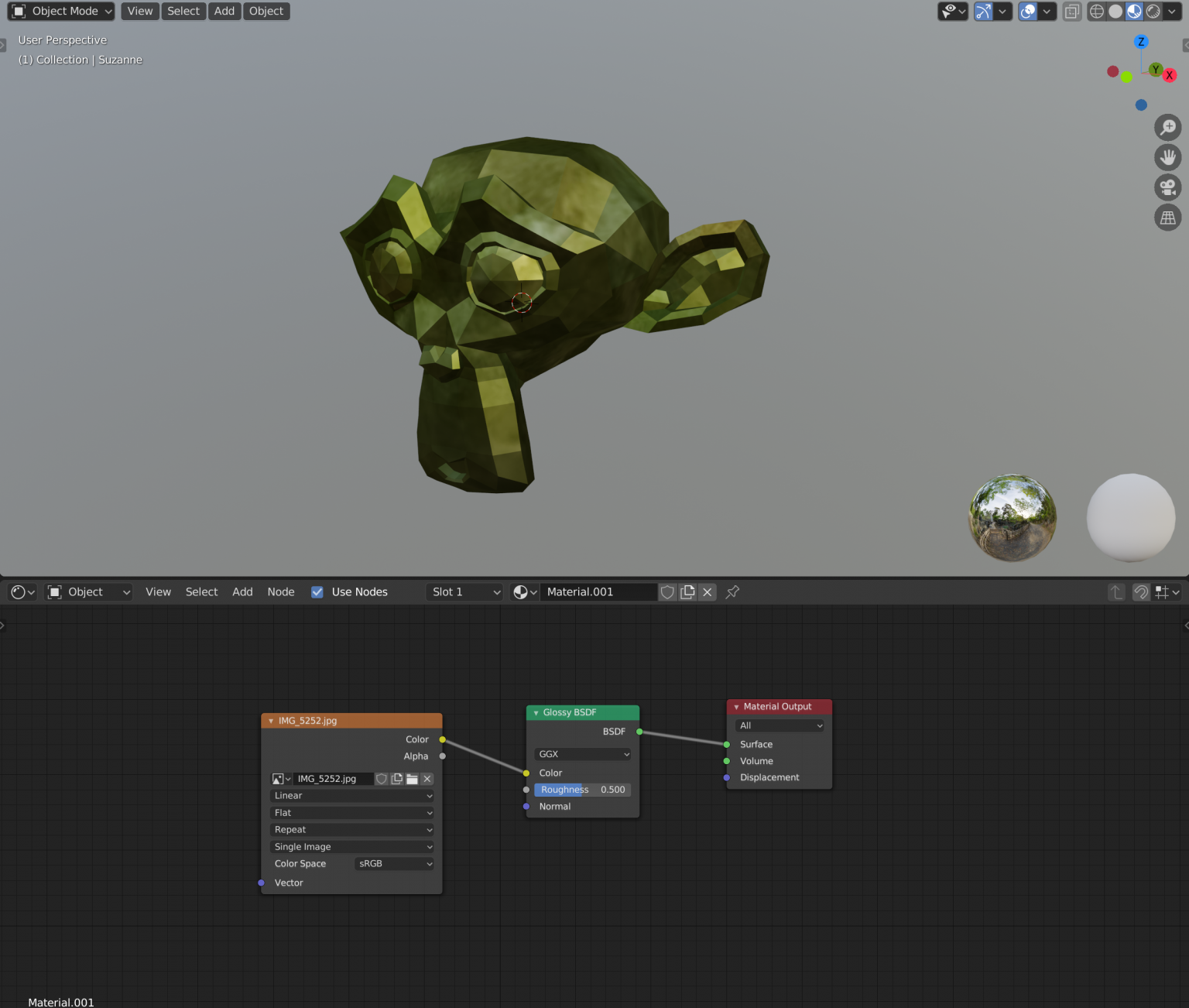
Task: Open the Object Mode selector
Action: click(60, 11)
